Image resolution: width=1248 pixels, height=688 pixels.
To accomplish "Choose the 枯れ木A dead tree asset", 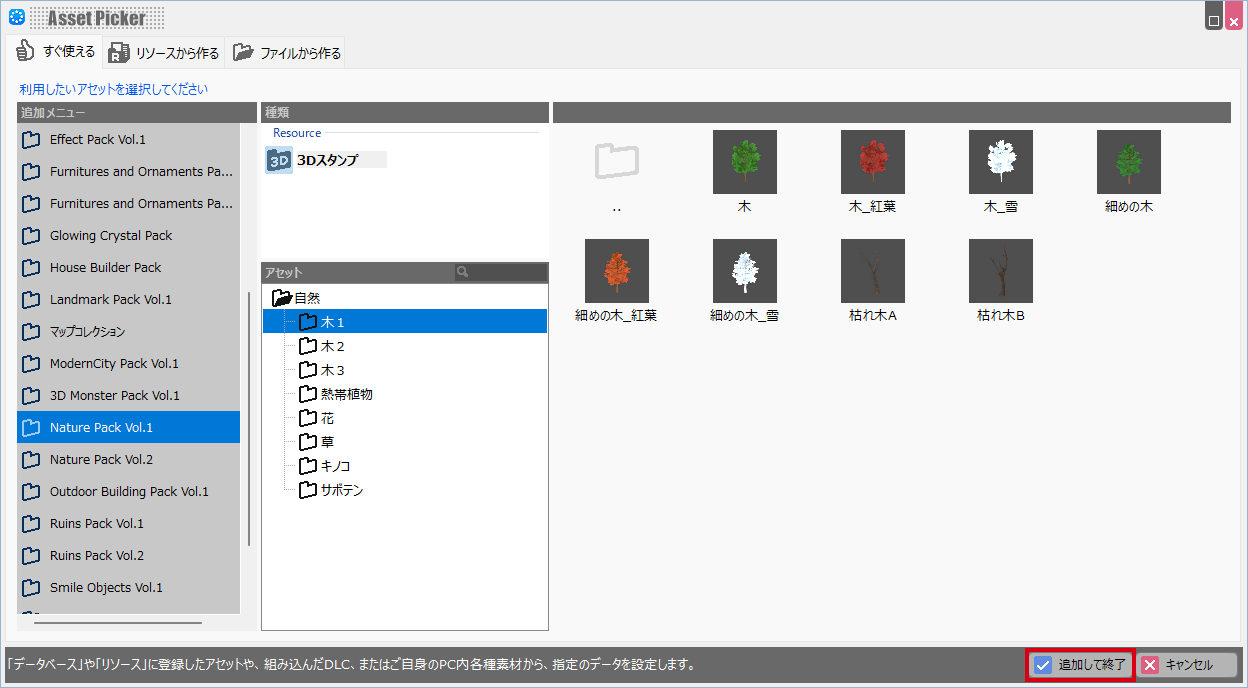I will click(x=872, y=271).
